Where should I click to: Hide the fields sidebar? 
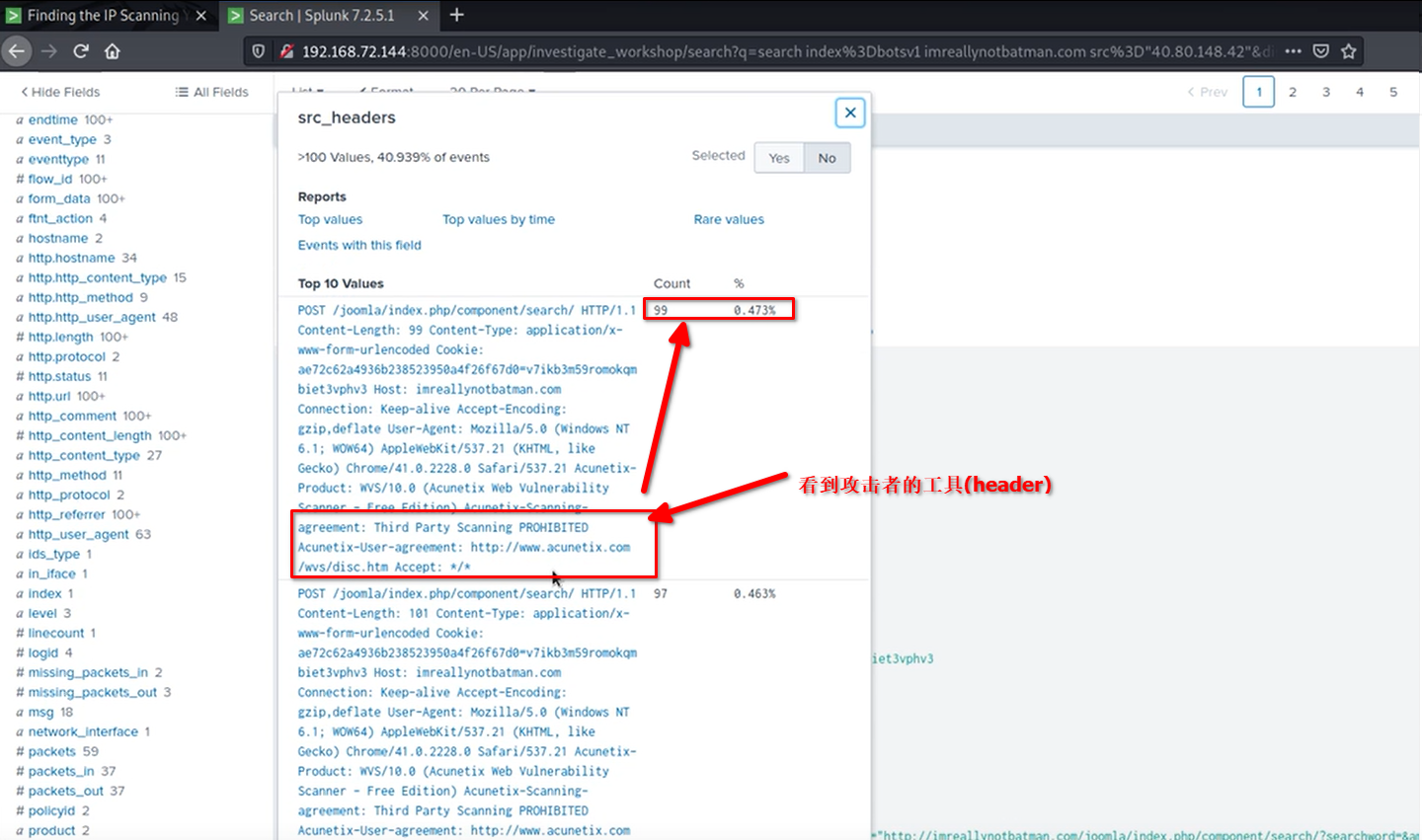point(60,92)
